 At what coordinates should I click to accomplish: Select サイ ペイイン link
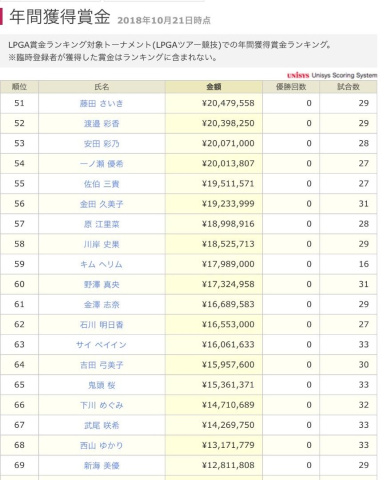pyautogui.click(x=101, y=345)
